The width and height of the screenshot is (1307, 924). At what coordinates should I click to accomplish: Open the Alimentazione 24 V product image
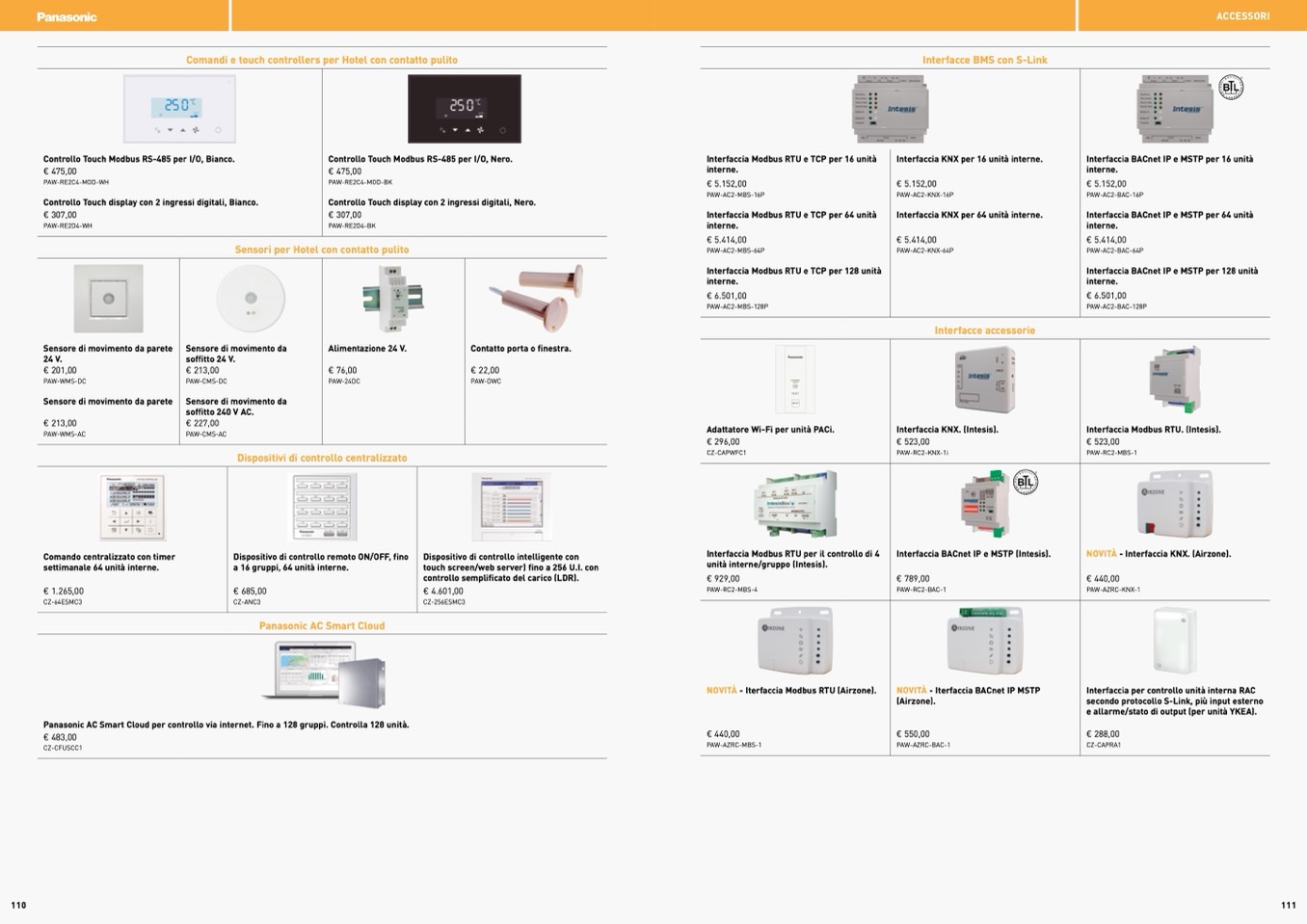[x=392, y=299]
